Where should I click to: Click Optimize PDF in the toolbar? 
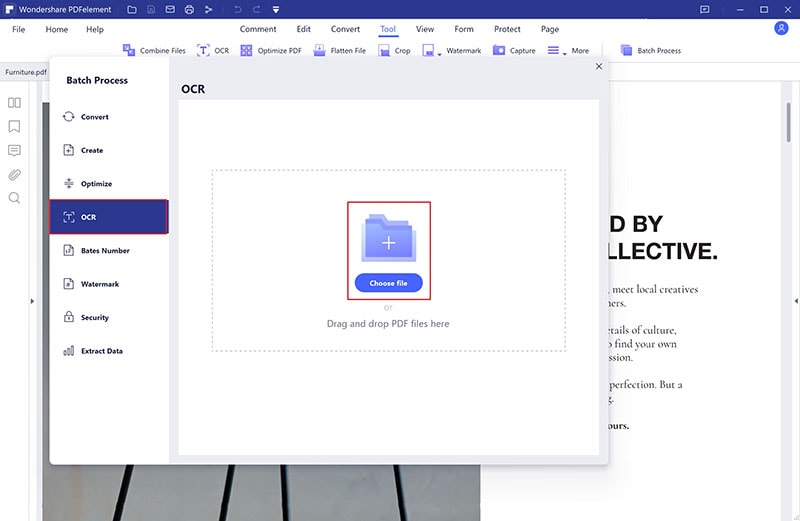[x=271, y=51]
